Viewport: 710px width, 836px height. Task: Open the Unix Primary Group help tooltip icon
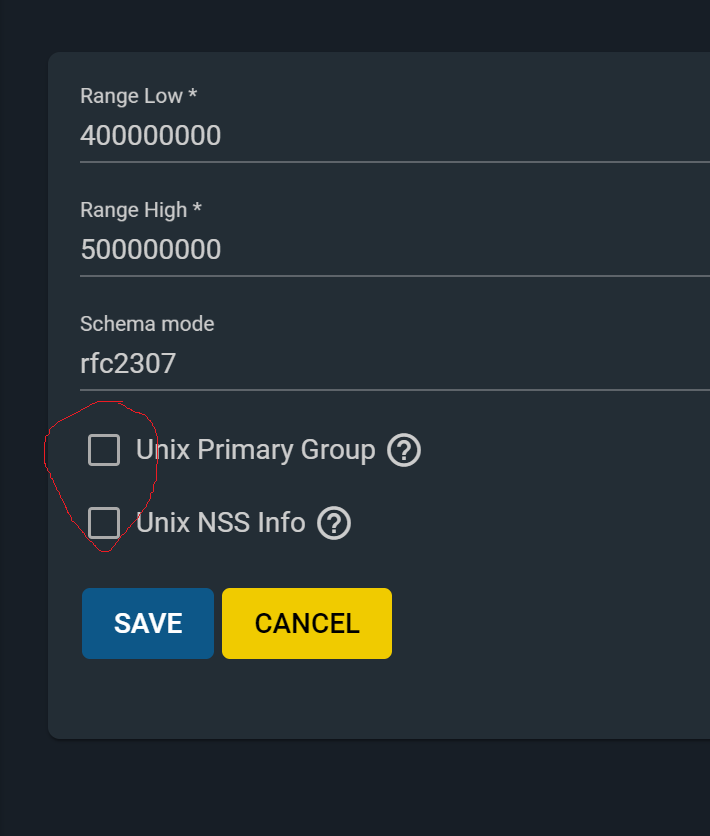pos(404,450)
